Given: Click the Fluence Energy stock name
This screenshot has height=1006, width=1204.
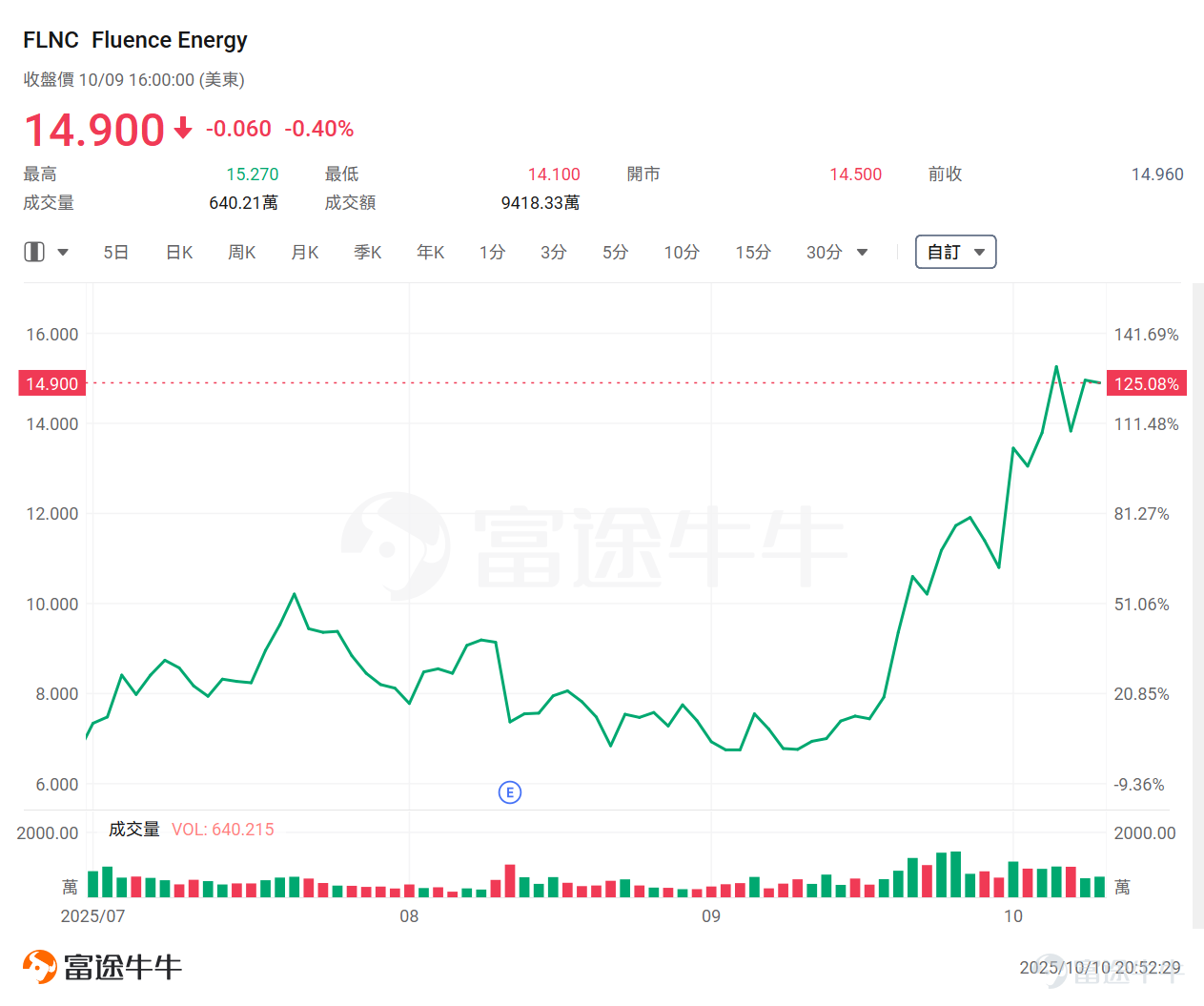Looking at the screenshot, I should (x=170, y=40).
